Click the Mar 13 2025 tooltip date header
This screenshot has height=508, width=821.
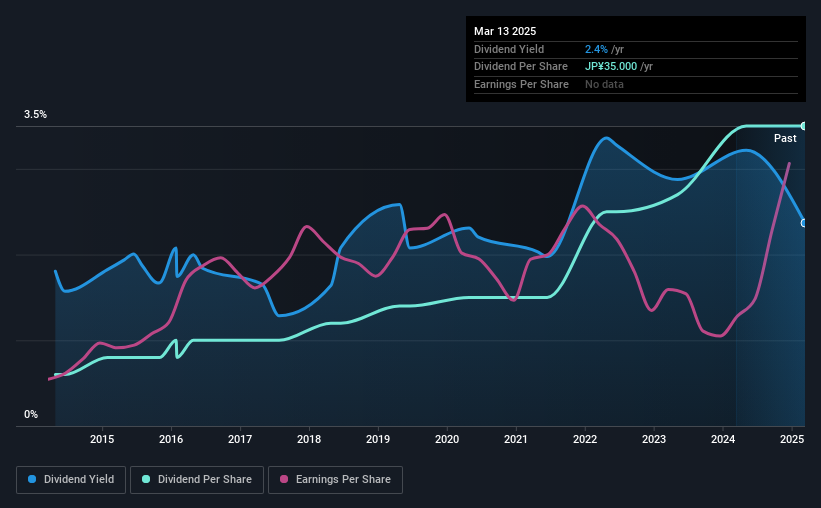point(505,31)
